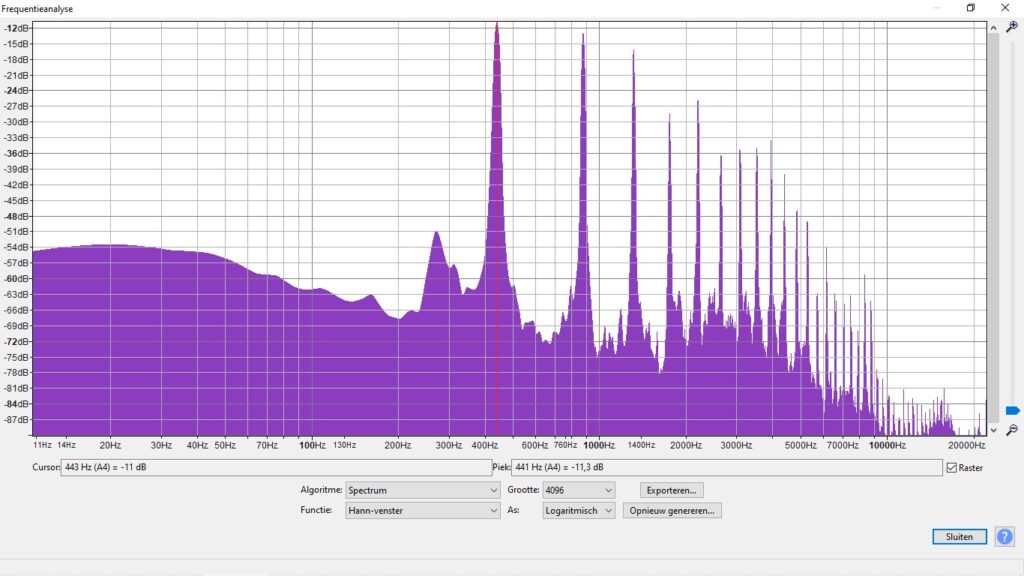Click Sluiten to close the dialog
The height and width of the screenshot is (576, 1024).
(959, 537)
